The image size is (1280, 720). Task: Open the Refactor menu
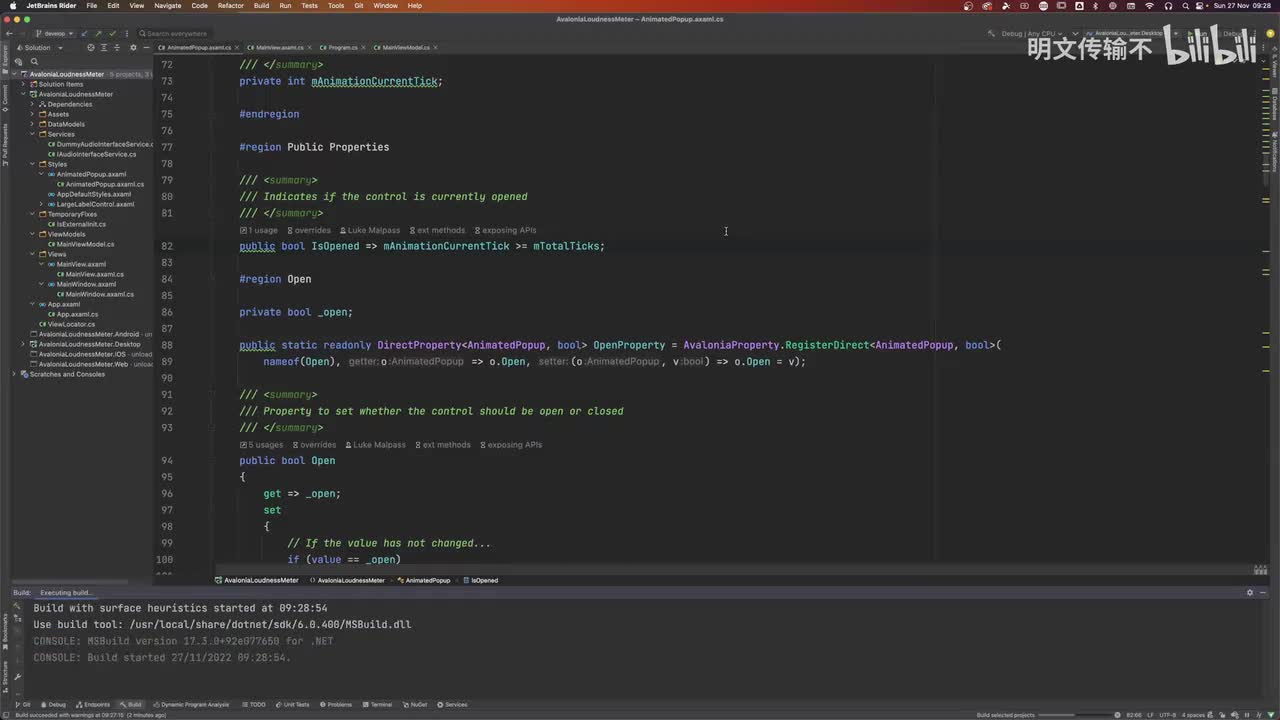(230, 6)
